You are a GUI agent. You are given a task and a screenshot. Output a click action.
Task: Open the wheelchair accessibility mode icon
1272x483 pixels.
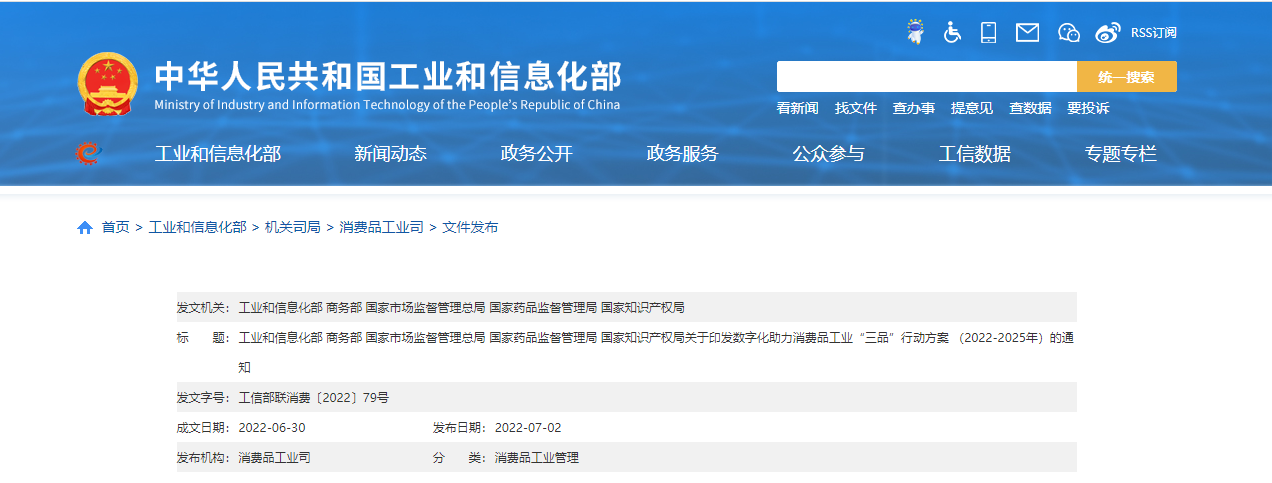[952, 32]
